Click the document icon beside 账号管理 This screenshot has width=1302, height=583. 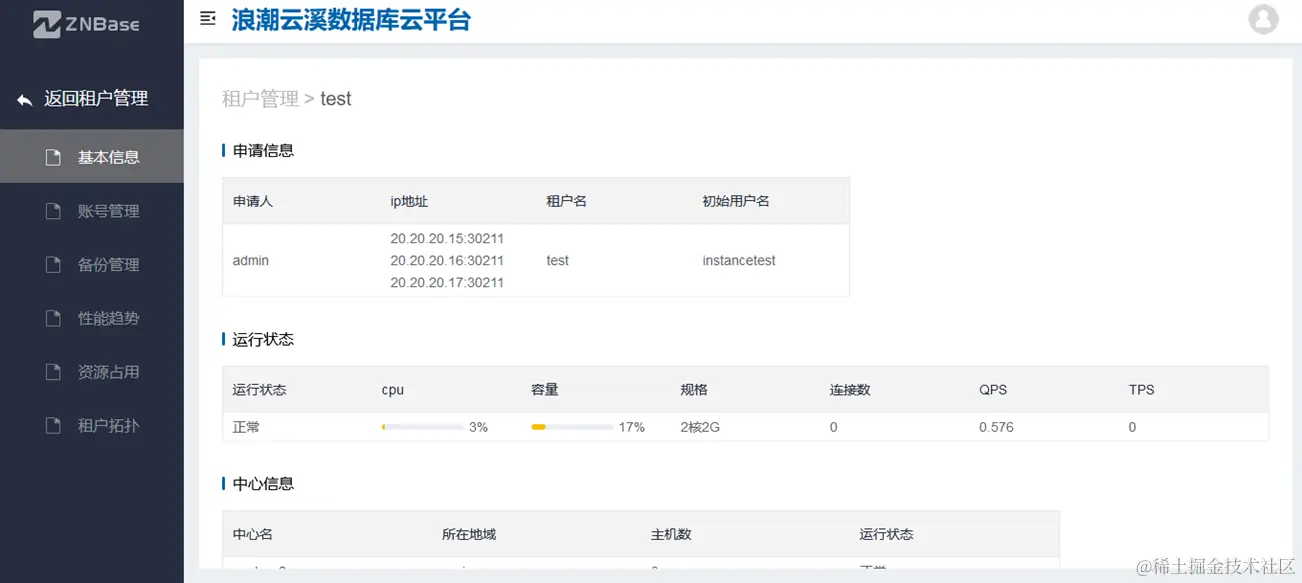54,211
